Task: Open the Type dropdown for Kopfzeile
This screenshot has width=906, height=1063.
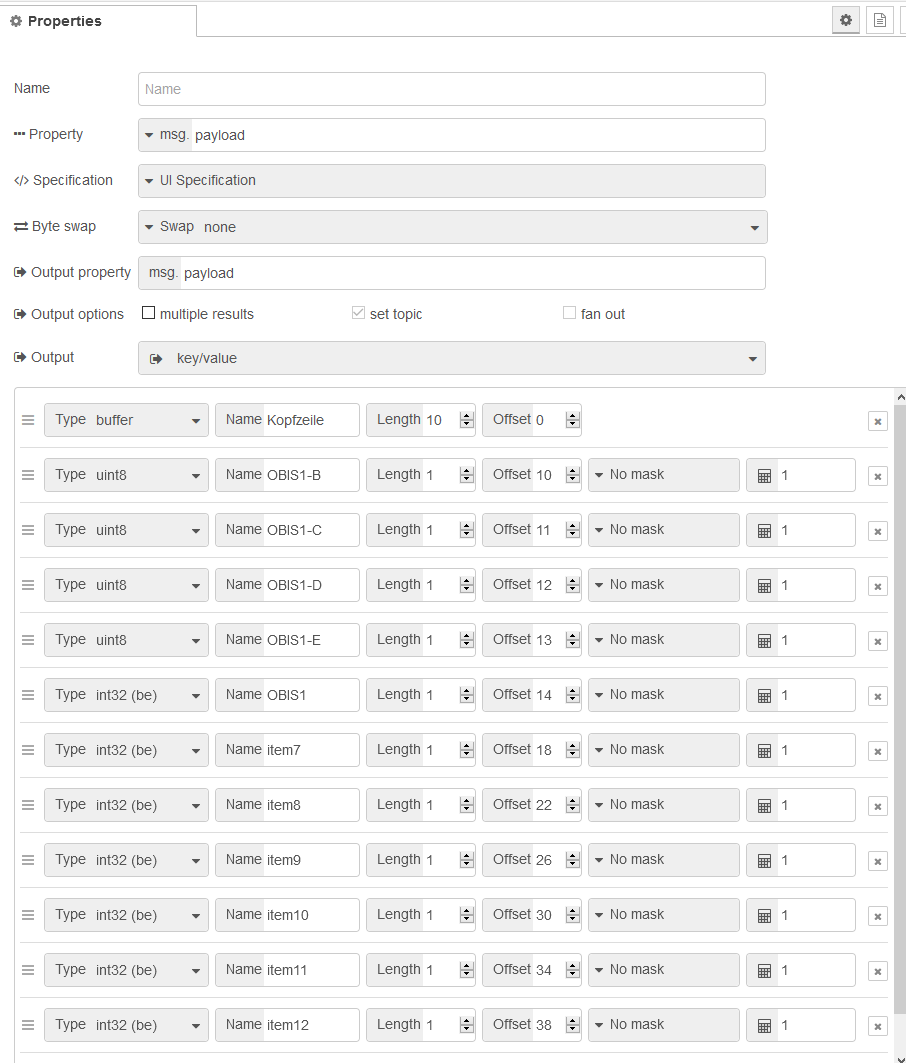Action: point(126,420)
